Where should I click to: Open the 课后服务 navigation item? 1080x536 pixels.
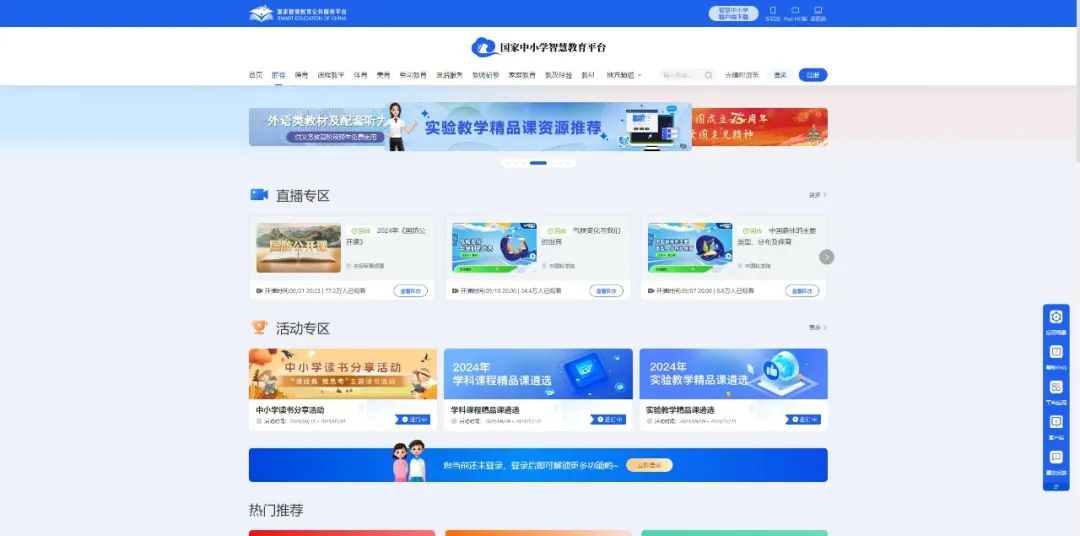click(x=449, y=75)
